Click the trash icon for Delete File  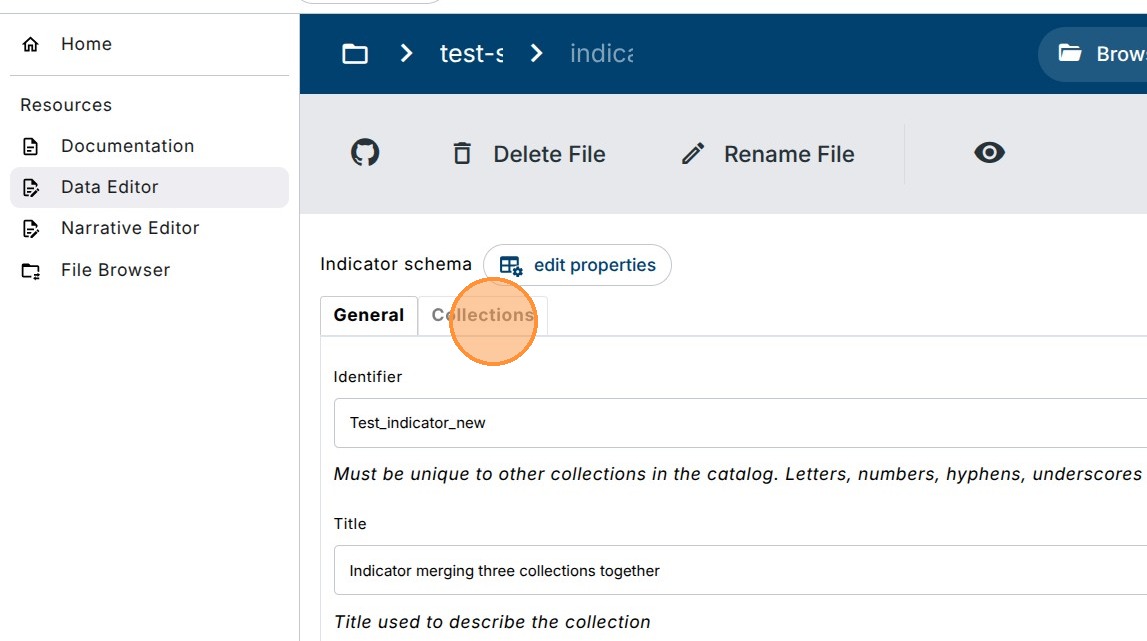coord(462,154)
